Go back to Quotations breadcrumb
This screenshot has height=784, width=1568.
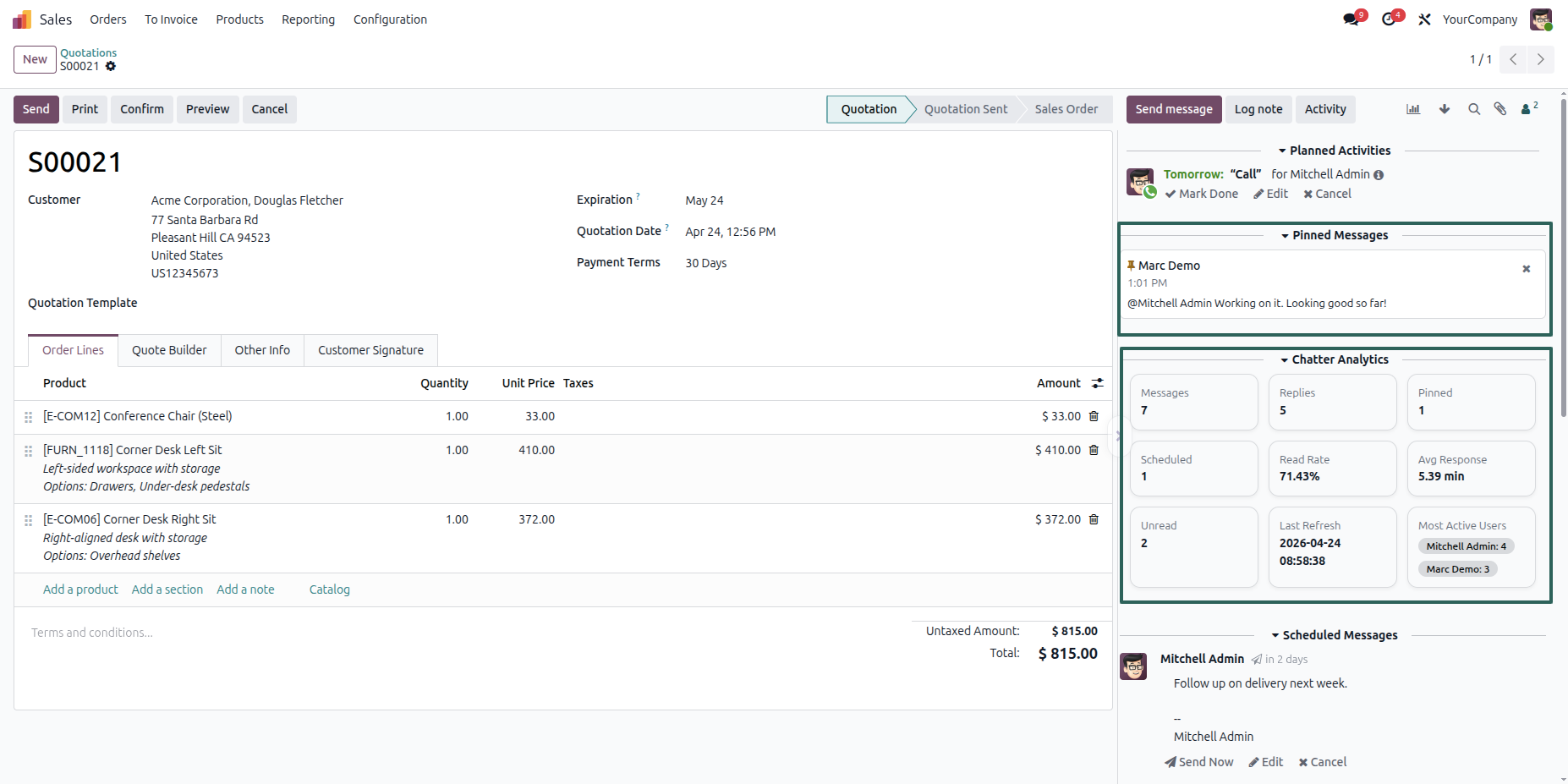click(88, 52)
